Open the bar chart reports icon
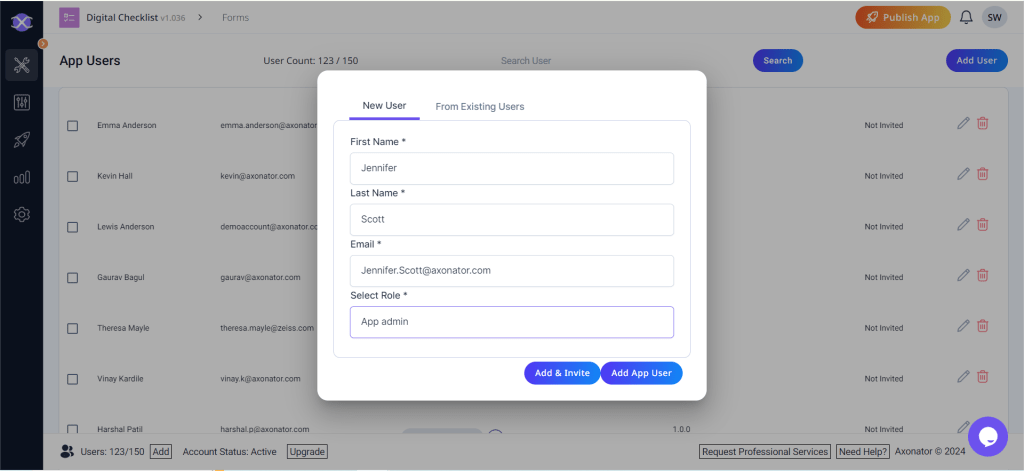Viewport: 1024px width, 471px height. click(x=21, y=177)
